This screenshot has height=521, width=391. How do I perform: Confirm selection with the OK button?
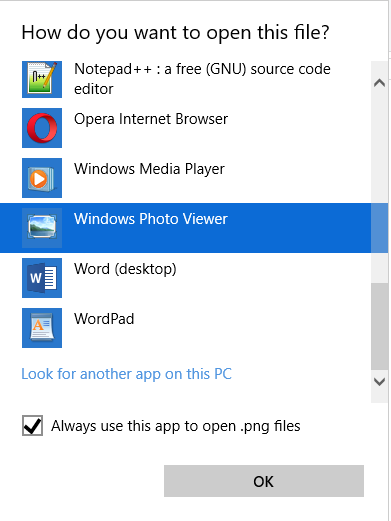coord(264,481)
